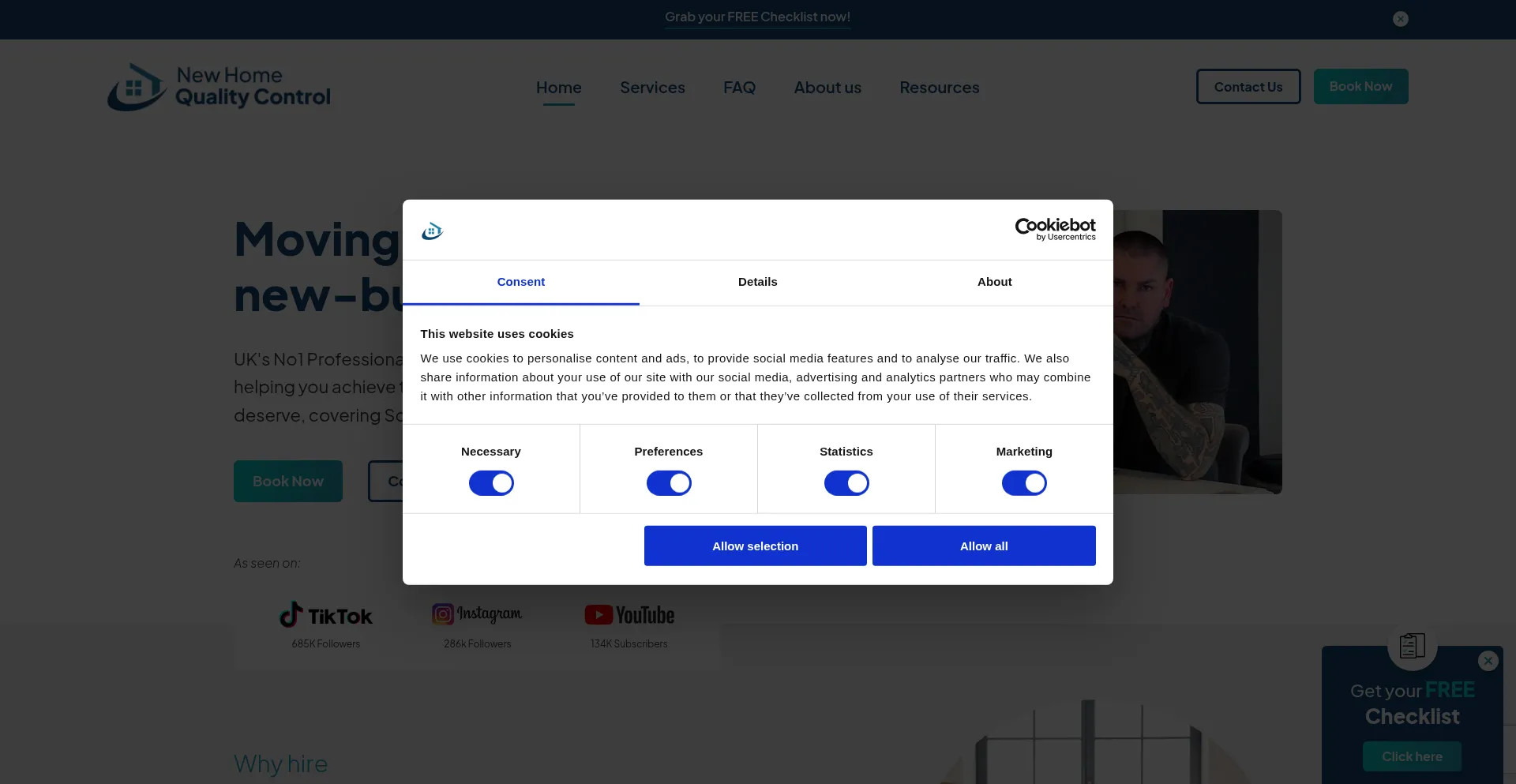The height and width of the screenshot is (784, 1516).
Task: Open the Services menu item
Action: pyautogui.click(x=652, y=88)
